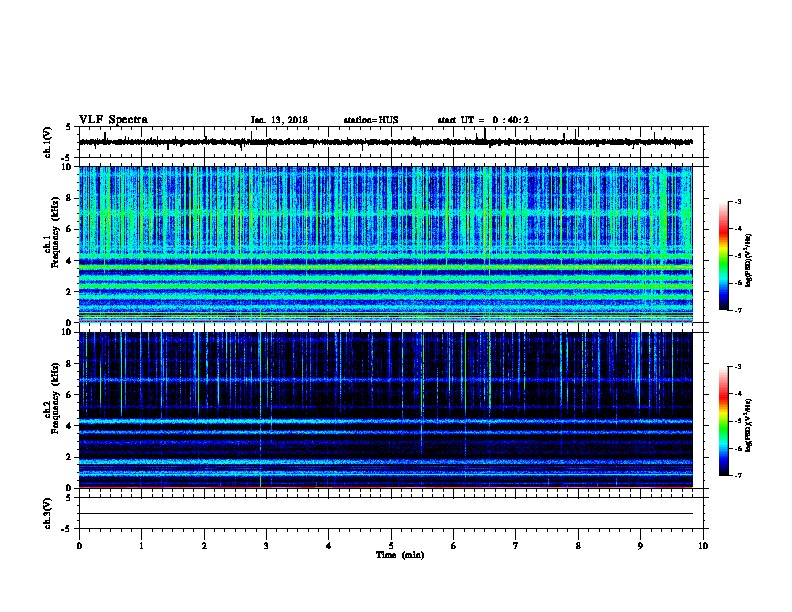The width and height of the screenshot is (792, 612).
Task: Click the "-7" label on ch.2 color bar
Action: [737, 475]
